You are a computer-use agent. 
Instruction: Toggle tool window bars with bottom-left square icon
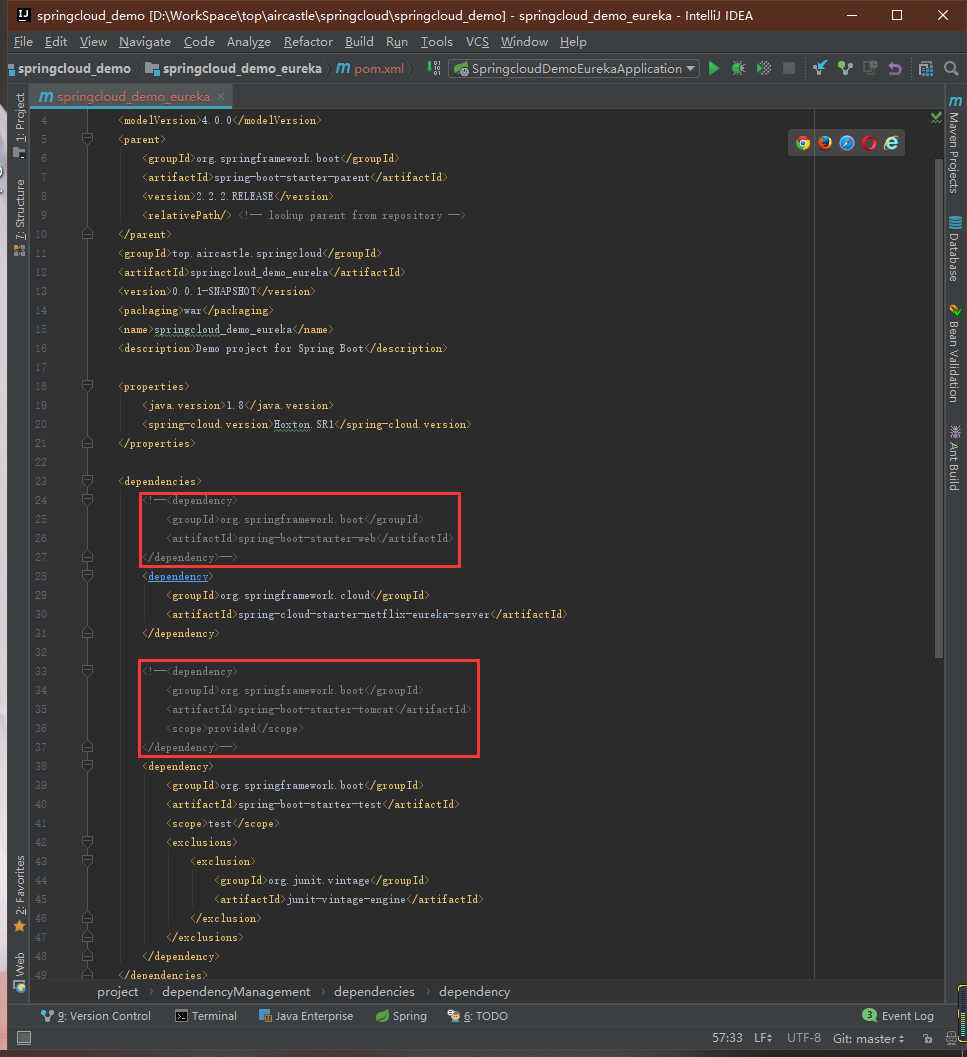[x=24, y=1038]
